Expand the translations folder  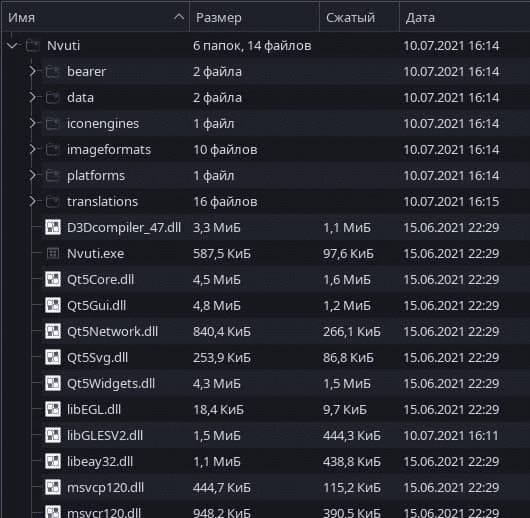[x=32, y=202]
